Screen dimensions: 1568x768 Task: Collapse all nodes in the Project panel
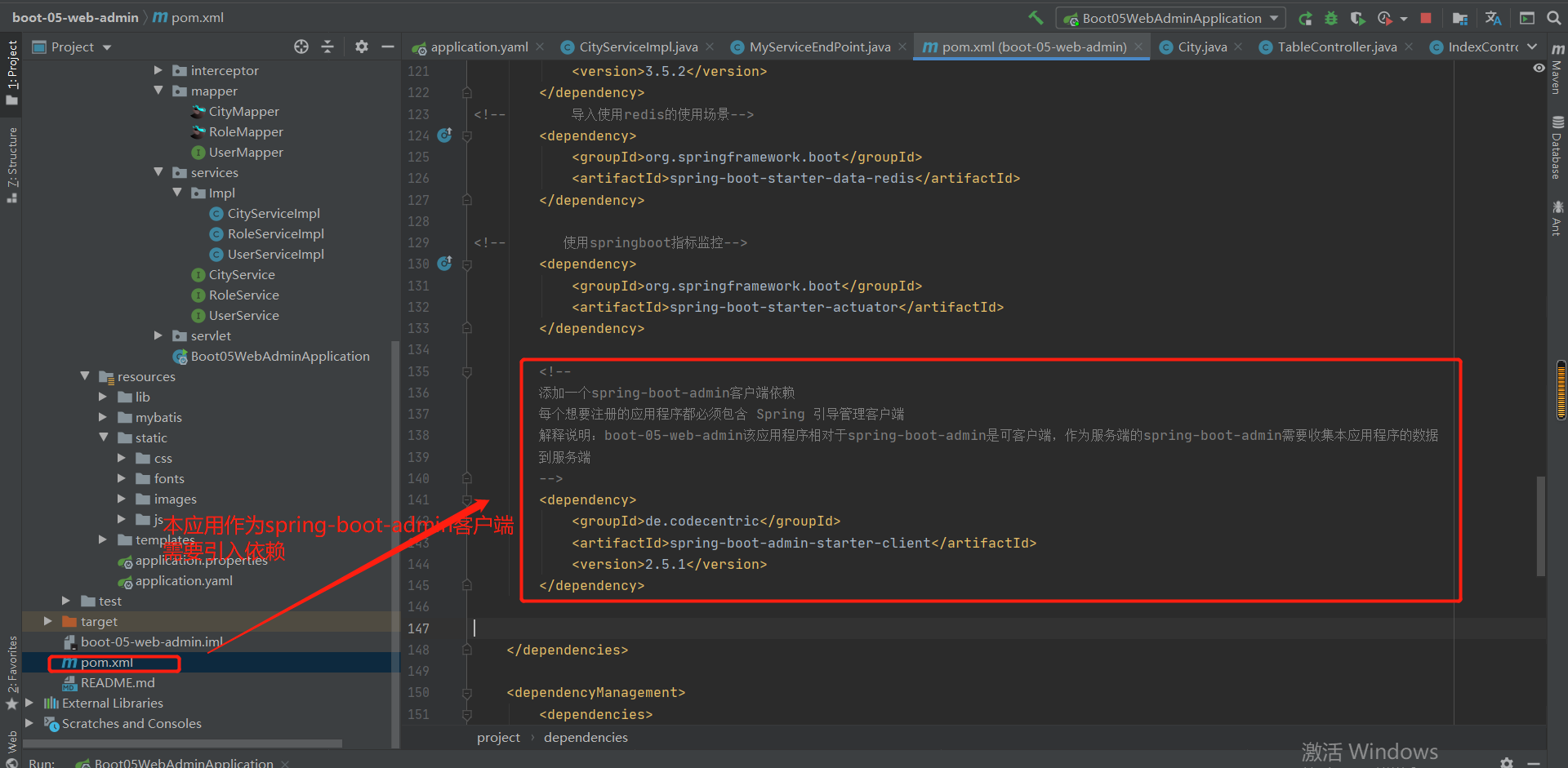pyautogui.click(x=327, y=47)
